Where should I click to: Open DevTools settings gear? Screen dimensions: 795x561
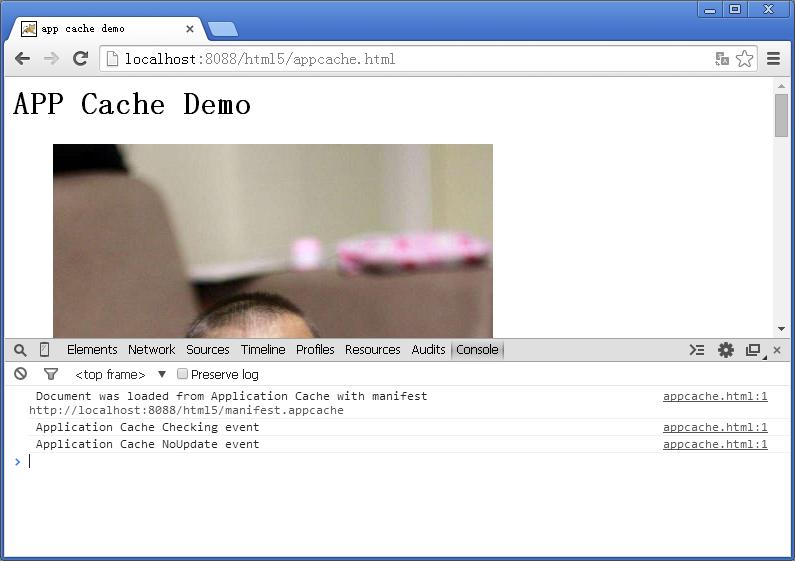pyautogui.click(x=726, y=350)
